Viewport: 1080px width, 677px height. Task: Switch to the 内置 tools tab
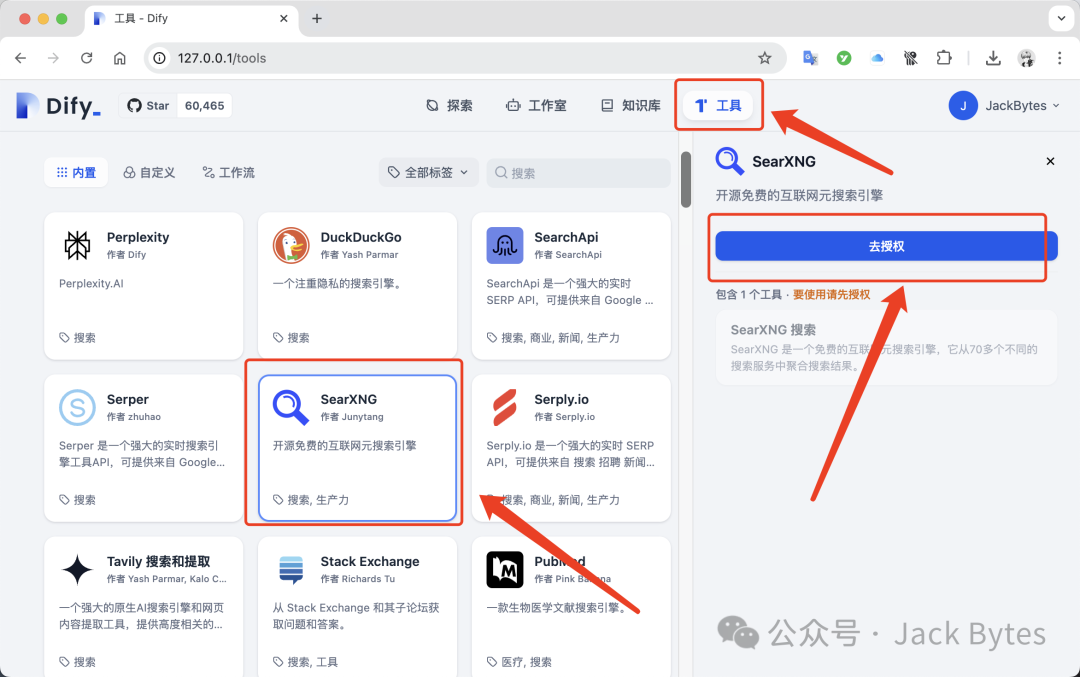point(76,172)
